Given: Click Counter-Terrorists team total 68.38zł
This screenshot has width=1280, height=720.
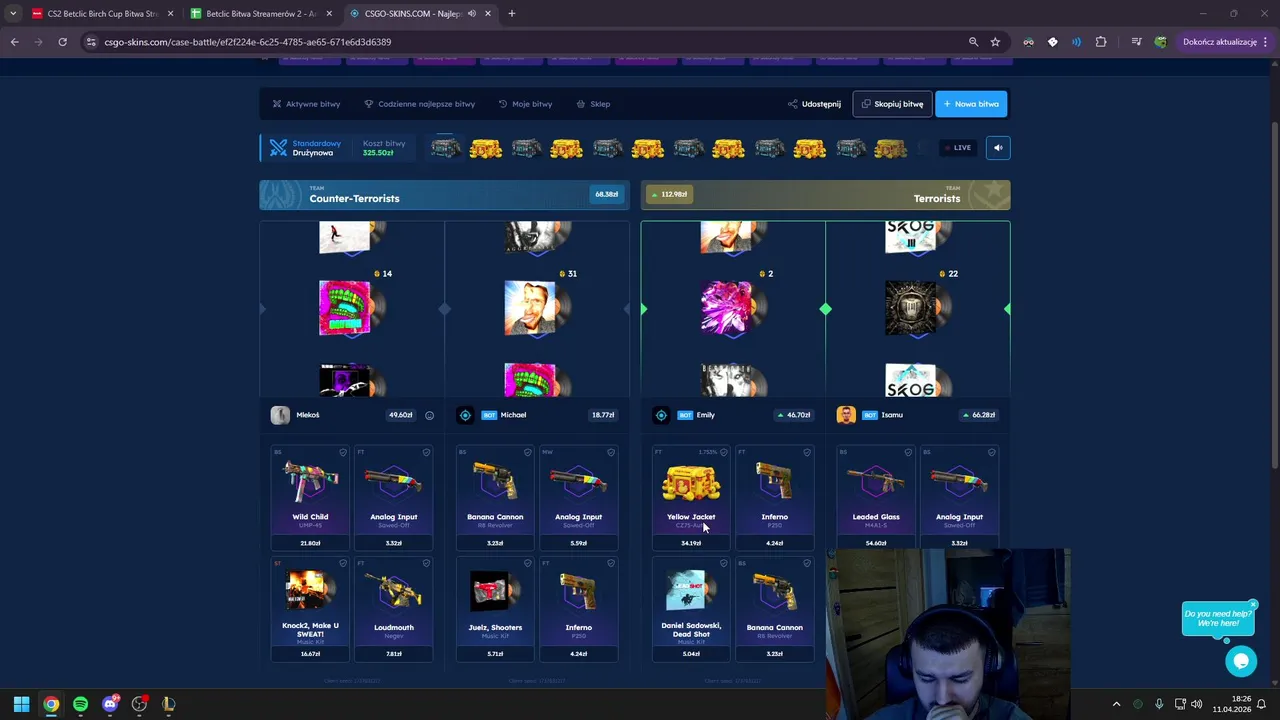Looking at the screenshot, I should coord(606,194).
